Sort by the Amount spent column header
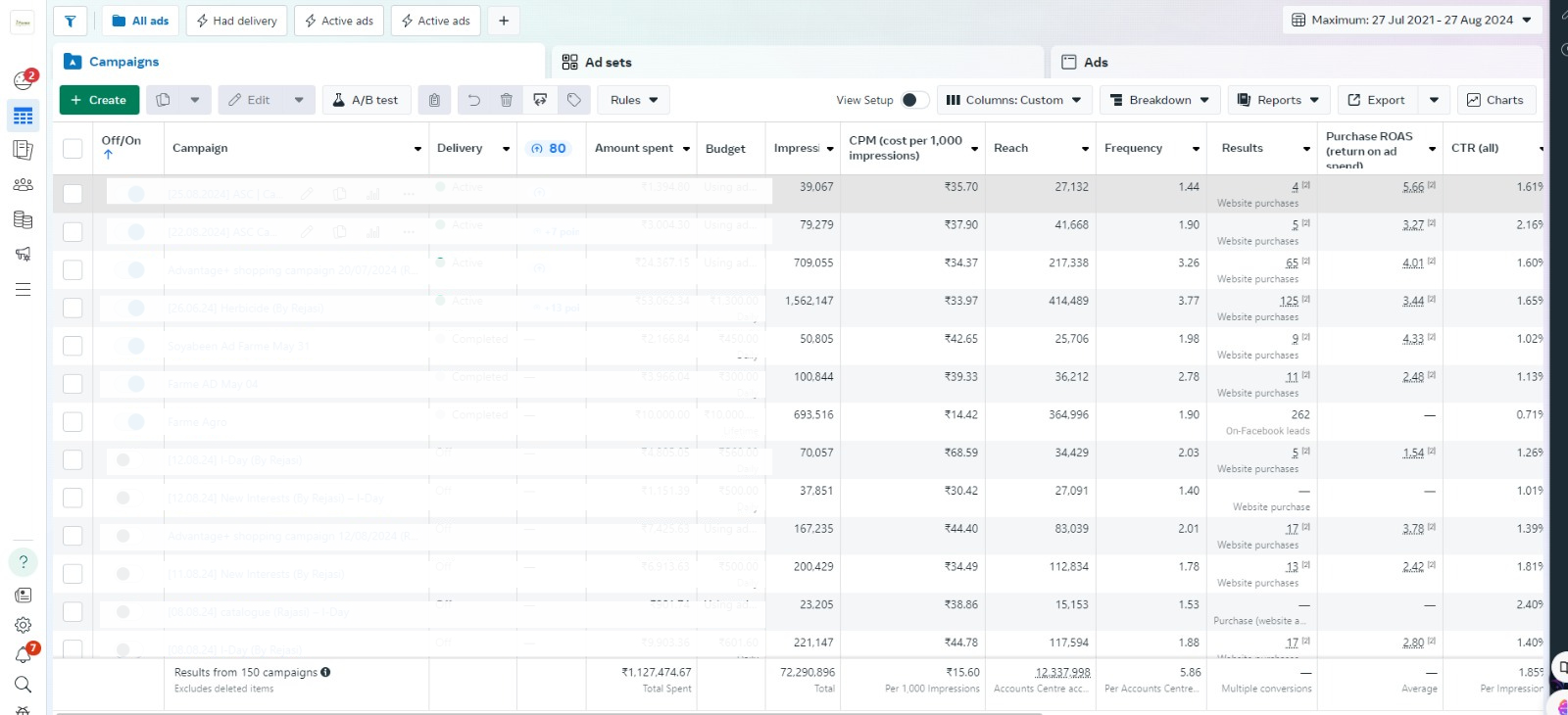The height and width of the screenshot is (715, 1568). tap(634, 148)
